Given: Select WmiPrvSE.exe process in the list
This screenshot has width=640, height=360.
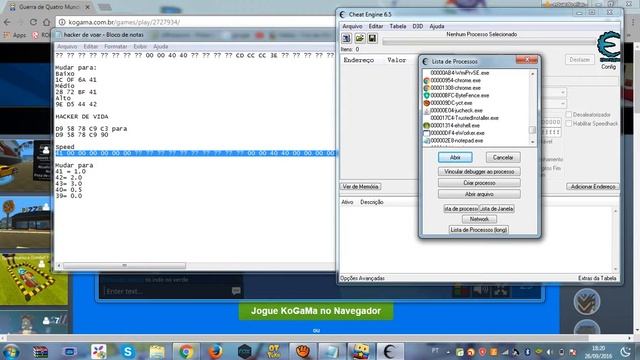Looking at the screenshot, I should tap(460, 73).
